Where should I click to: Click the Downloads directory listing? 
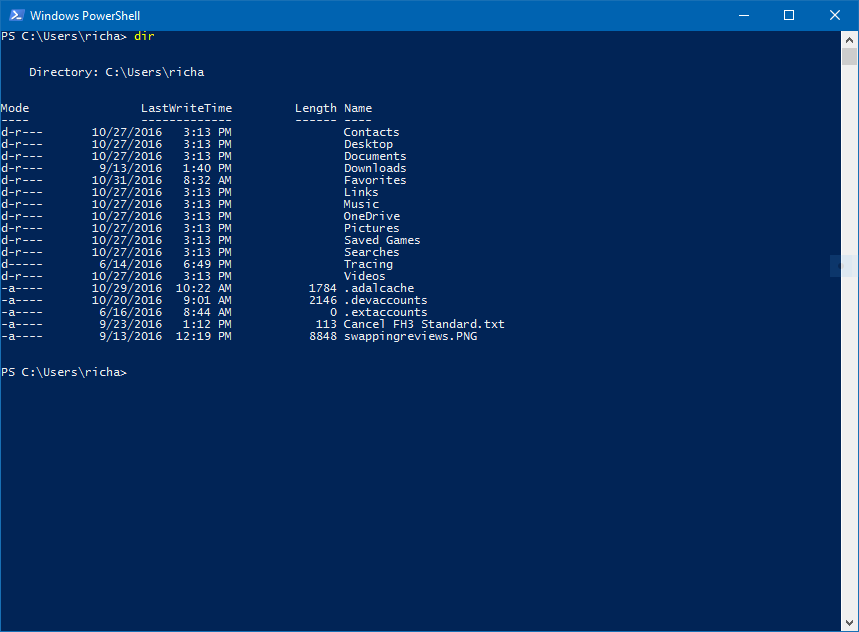[x=375, y=167]
